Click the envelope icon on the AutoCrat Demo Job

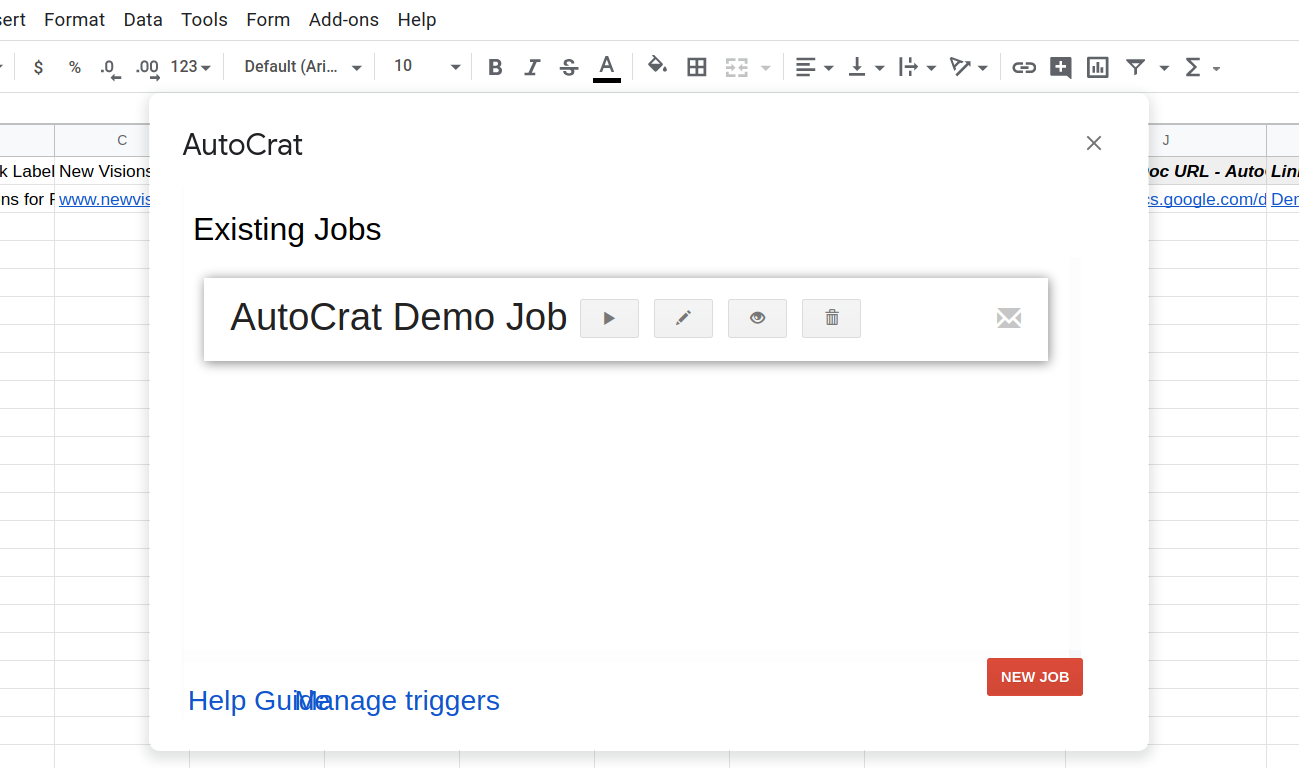[x=1009, y=318]
